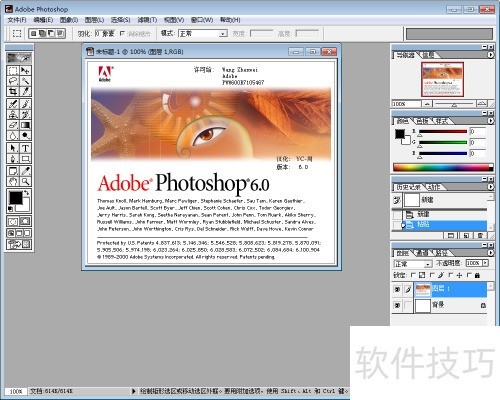Choose 'Add to selection' in options bar
Viewport: 500px width, 400px height.
pos(42,33)
